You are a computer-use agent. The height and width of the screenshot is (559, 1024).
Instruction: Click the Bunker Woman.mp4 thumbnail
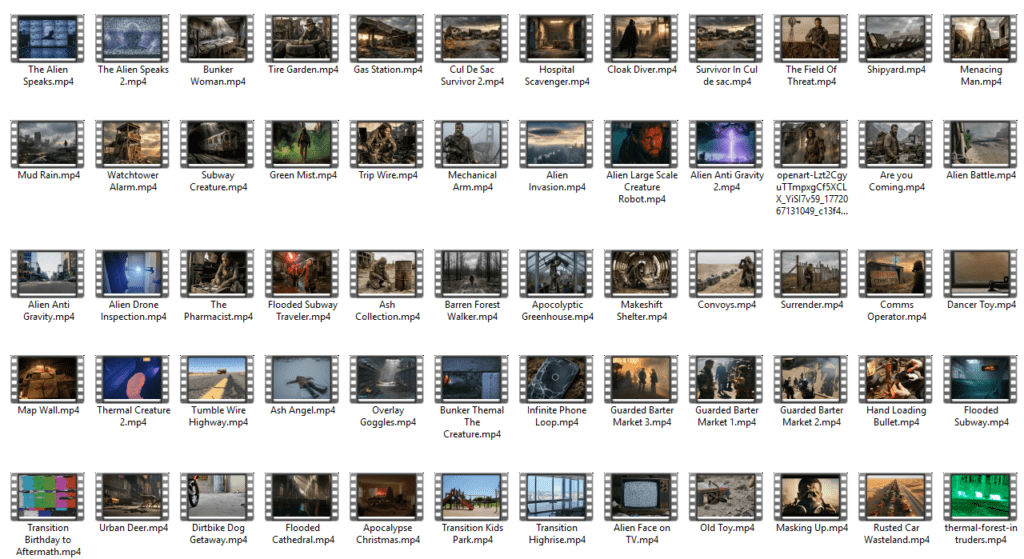tap(218, 38)
